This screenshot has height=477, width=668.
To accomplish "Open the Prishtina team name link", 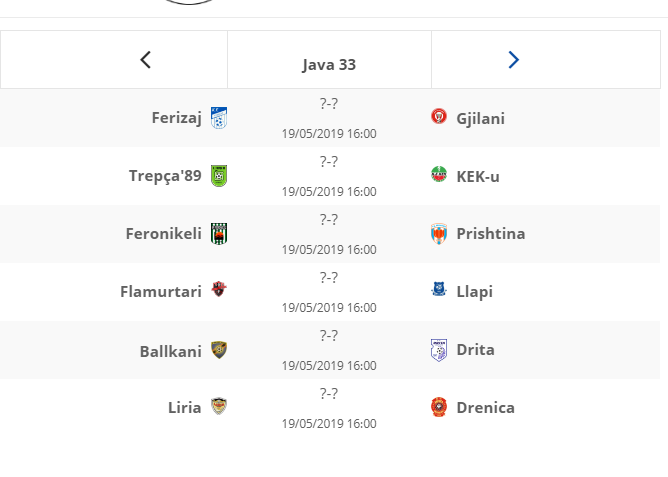I will point(491,233).
